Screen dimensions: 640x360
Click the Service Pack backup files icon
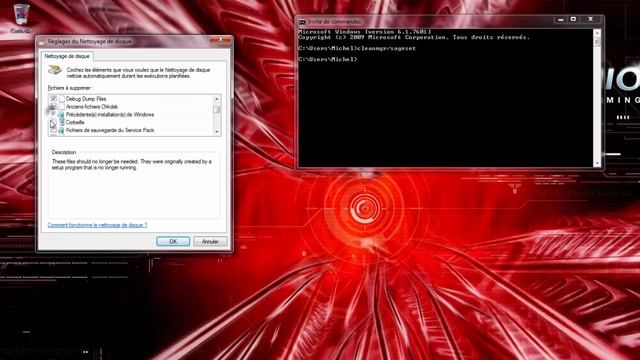pos(62,130)
